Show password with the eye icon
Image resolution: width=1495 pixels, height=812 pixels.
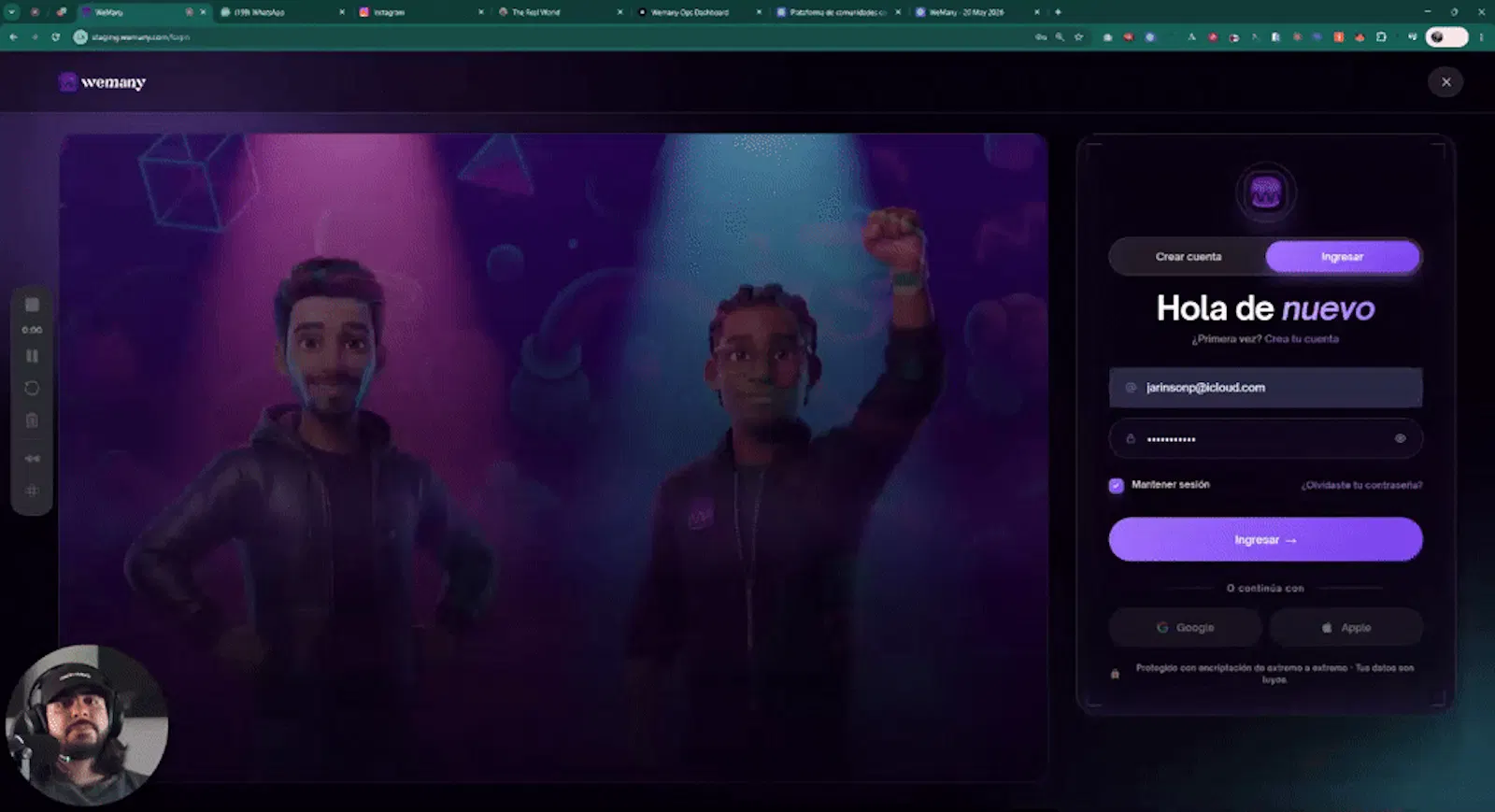click(1400, 439)
